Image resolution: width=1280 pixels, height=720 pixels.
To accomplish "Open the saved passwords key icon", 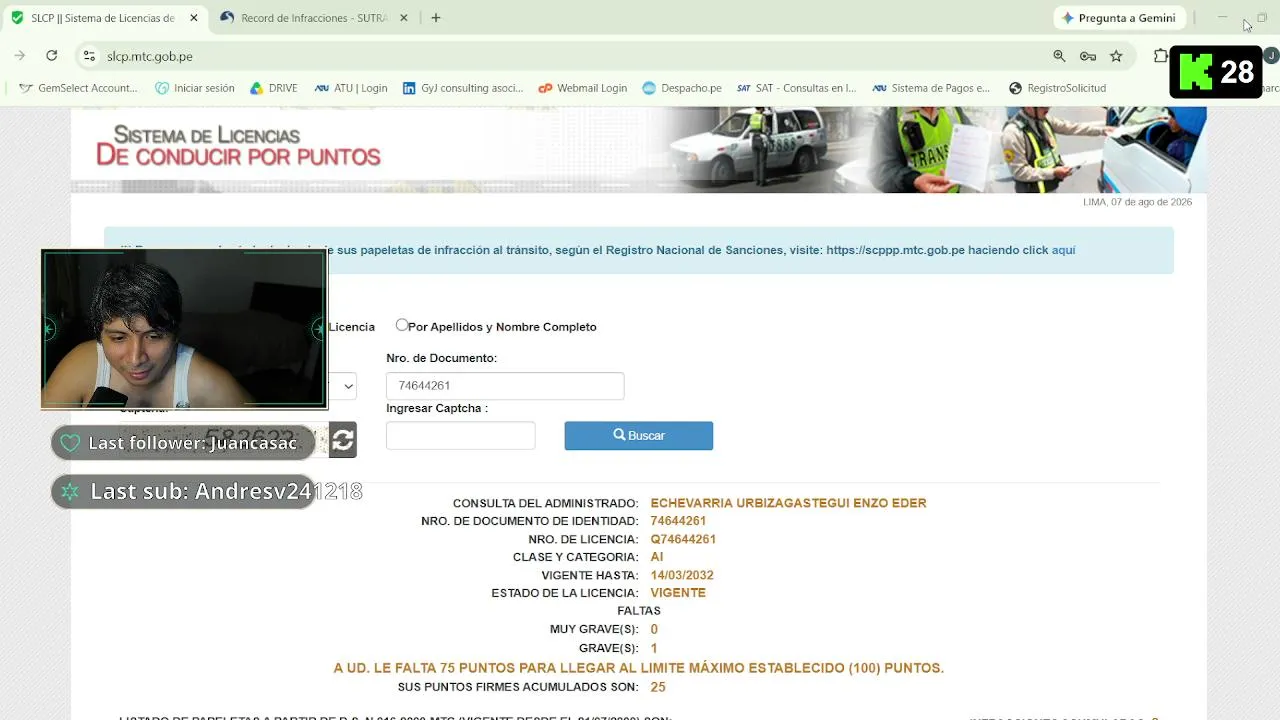I will click(1088, 56).
